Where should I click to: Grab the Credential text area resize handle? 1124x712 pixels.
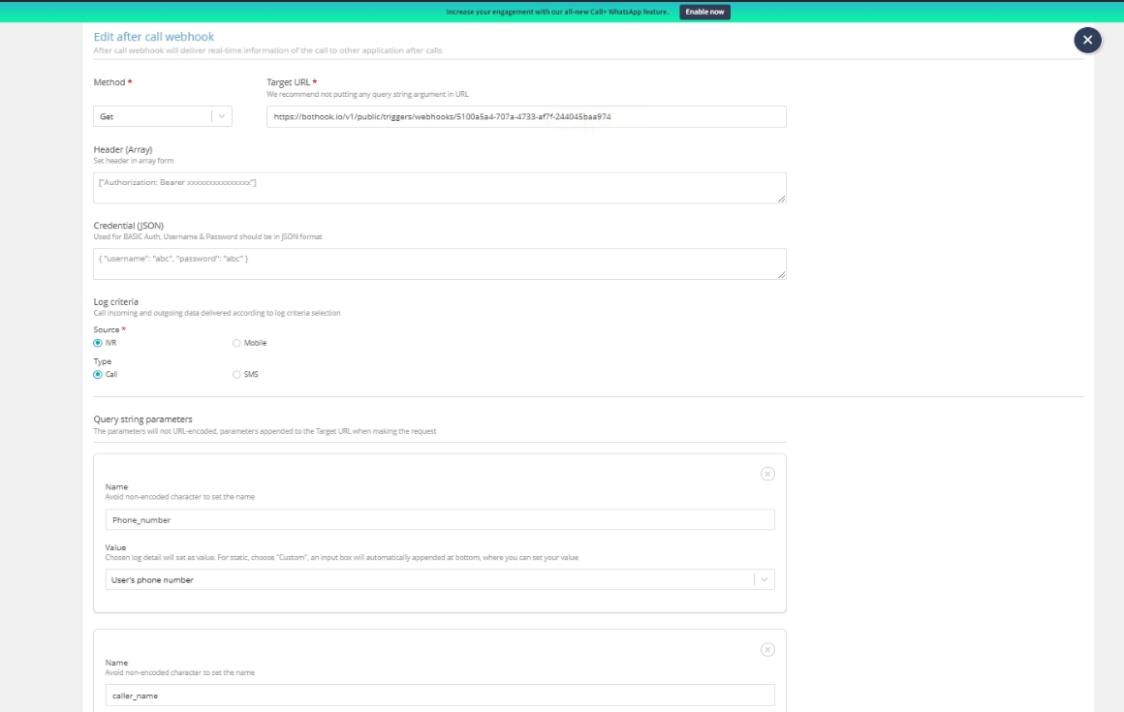(x=781, y=275)
